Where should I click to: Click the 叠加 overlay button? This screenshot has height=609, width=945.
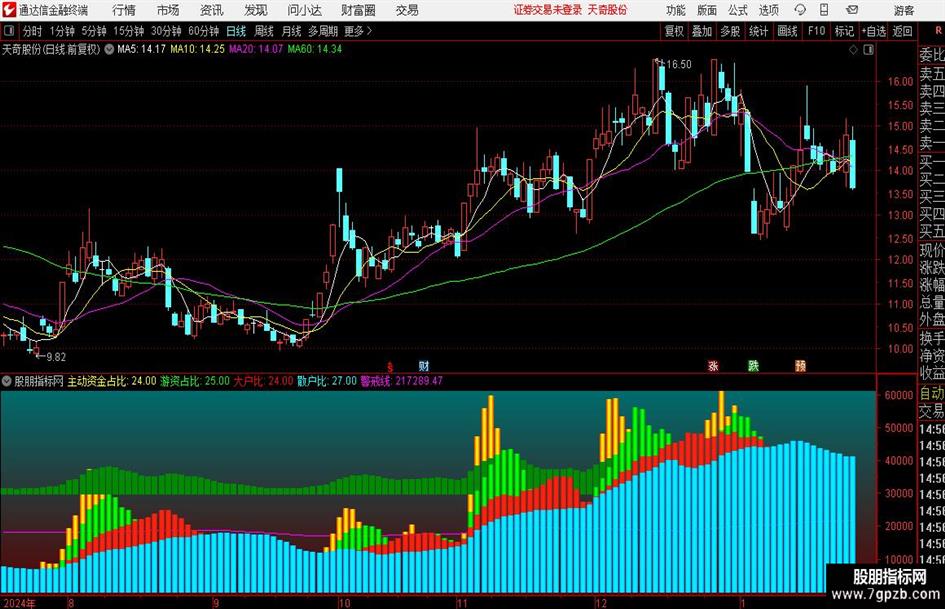pos(702,31)
